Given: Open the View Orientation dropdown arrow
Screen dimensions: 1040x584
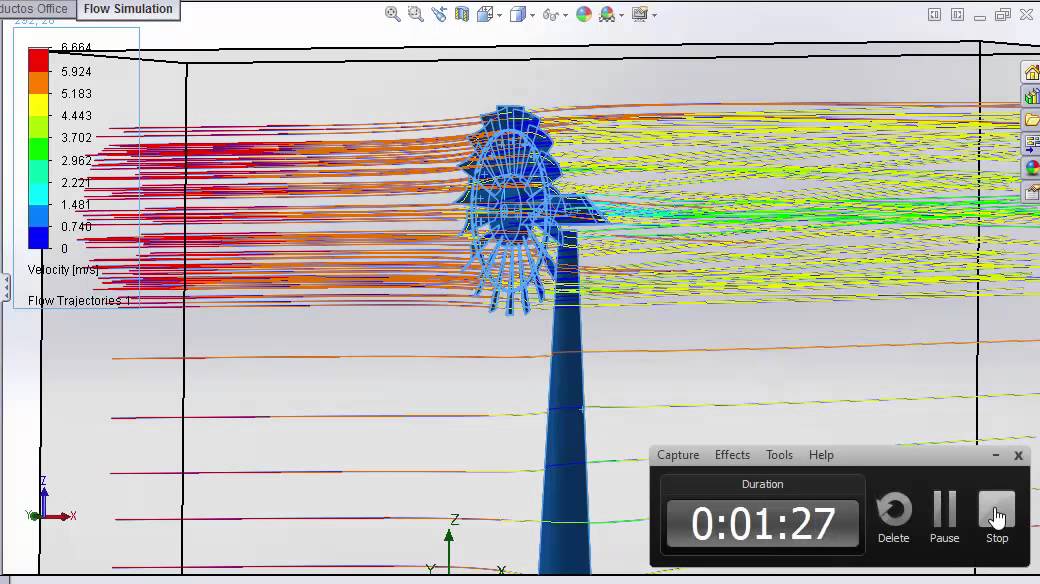Looking at the screenshot, I should tap(499, 15).
